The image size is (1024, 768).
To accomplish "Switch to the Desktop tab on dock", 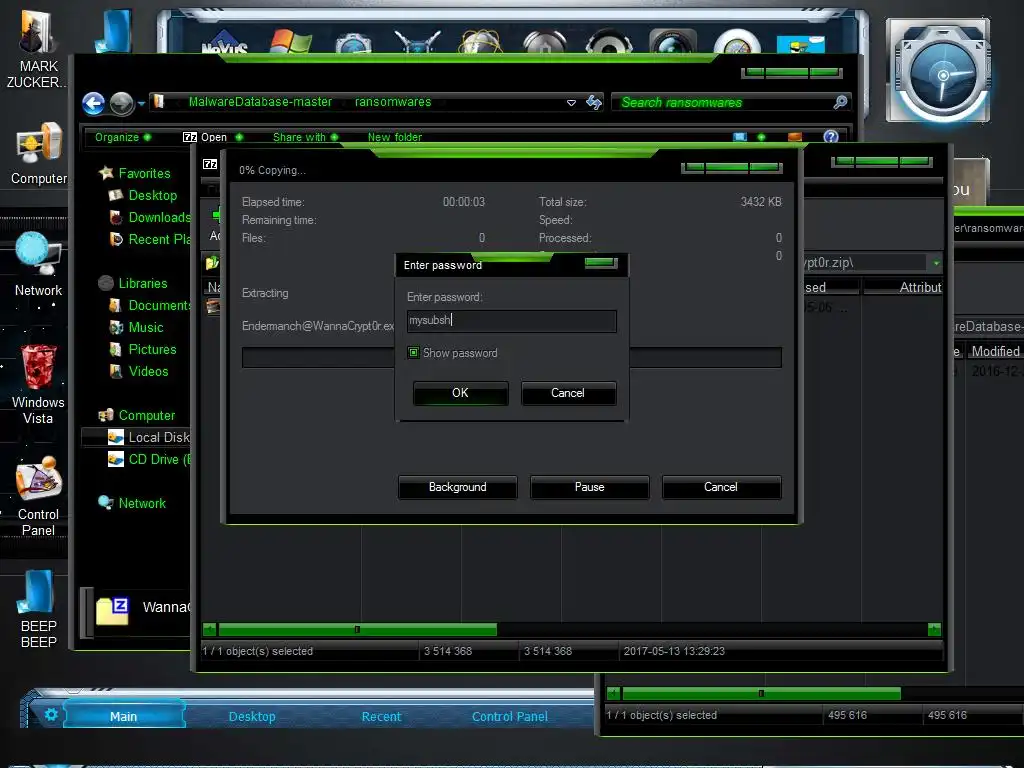I will [252, 716].
